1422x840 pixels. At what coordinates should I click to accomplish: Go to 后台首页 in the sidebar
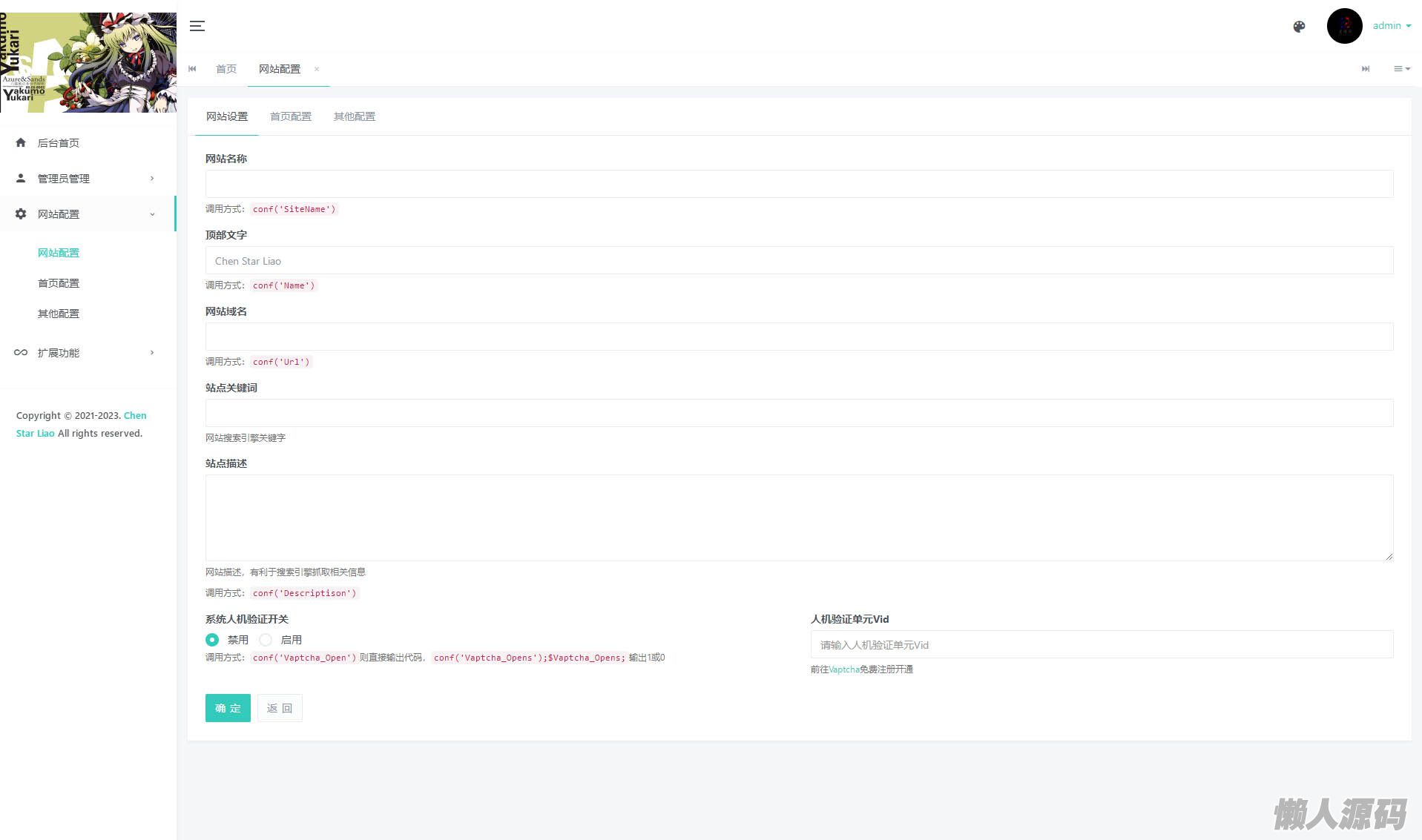point(88,142)
